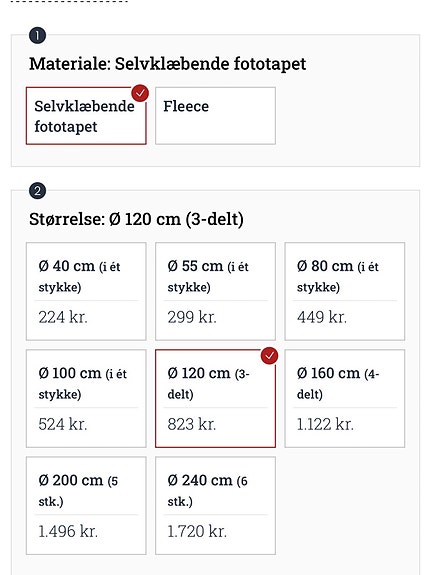The image size is (431, 575).
Task: Pick the Ø 55 cm size option
Action: (x=215, y=292)
